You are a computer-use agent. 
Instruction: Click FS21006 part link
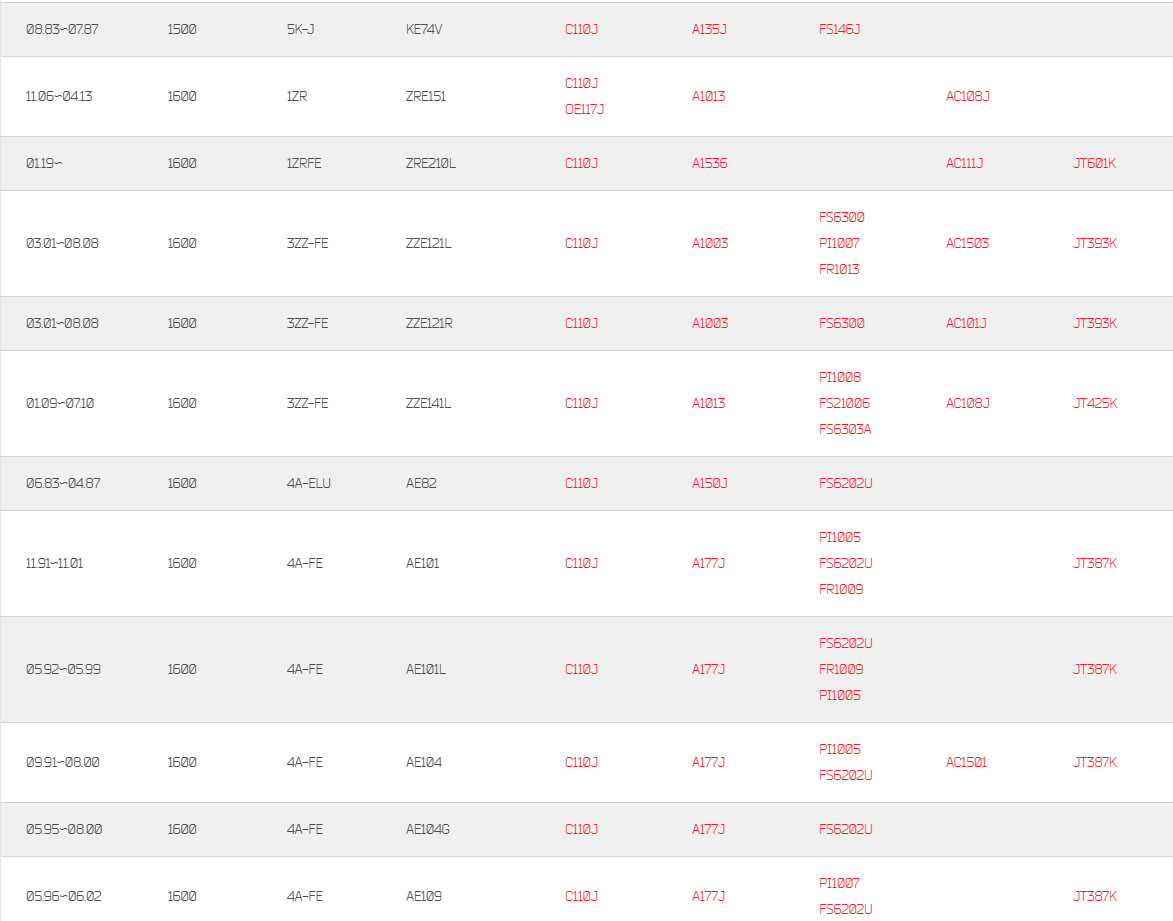click(845, 403)
